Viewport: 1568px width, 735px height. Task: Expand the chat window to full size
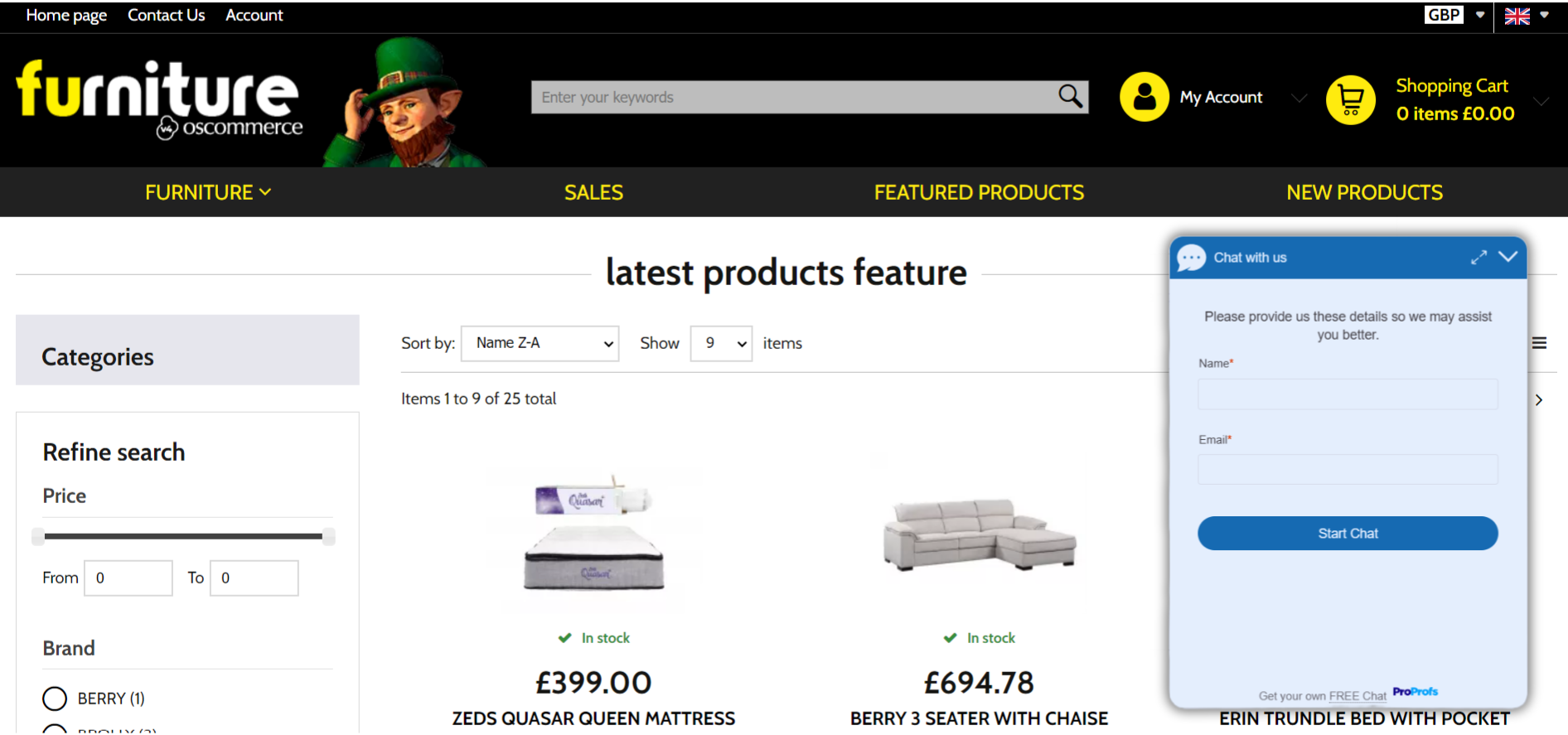[1479, 258]
